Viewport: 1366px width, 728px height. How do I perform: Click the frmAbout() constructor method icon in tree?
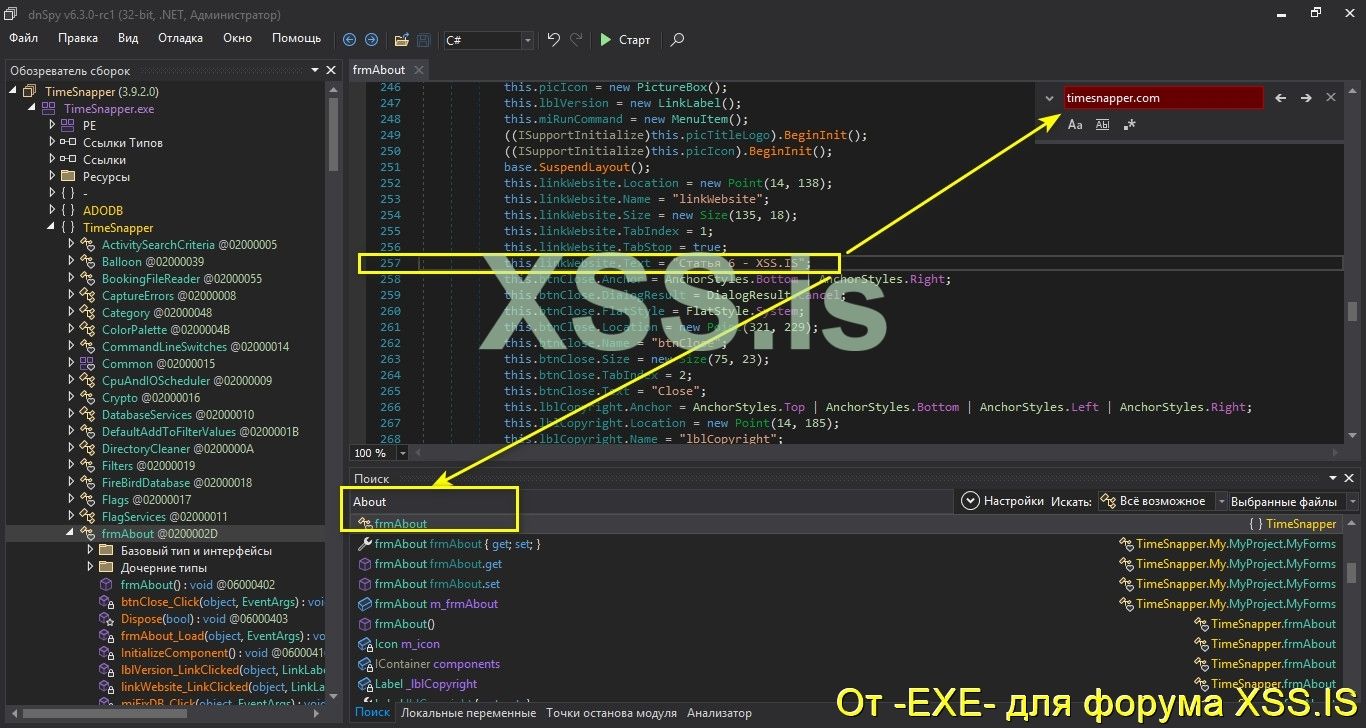[x=105, y=585]
